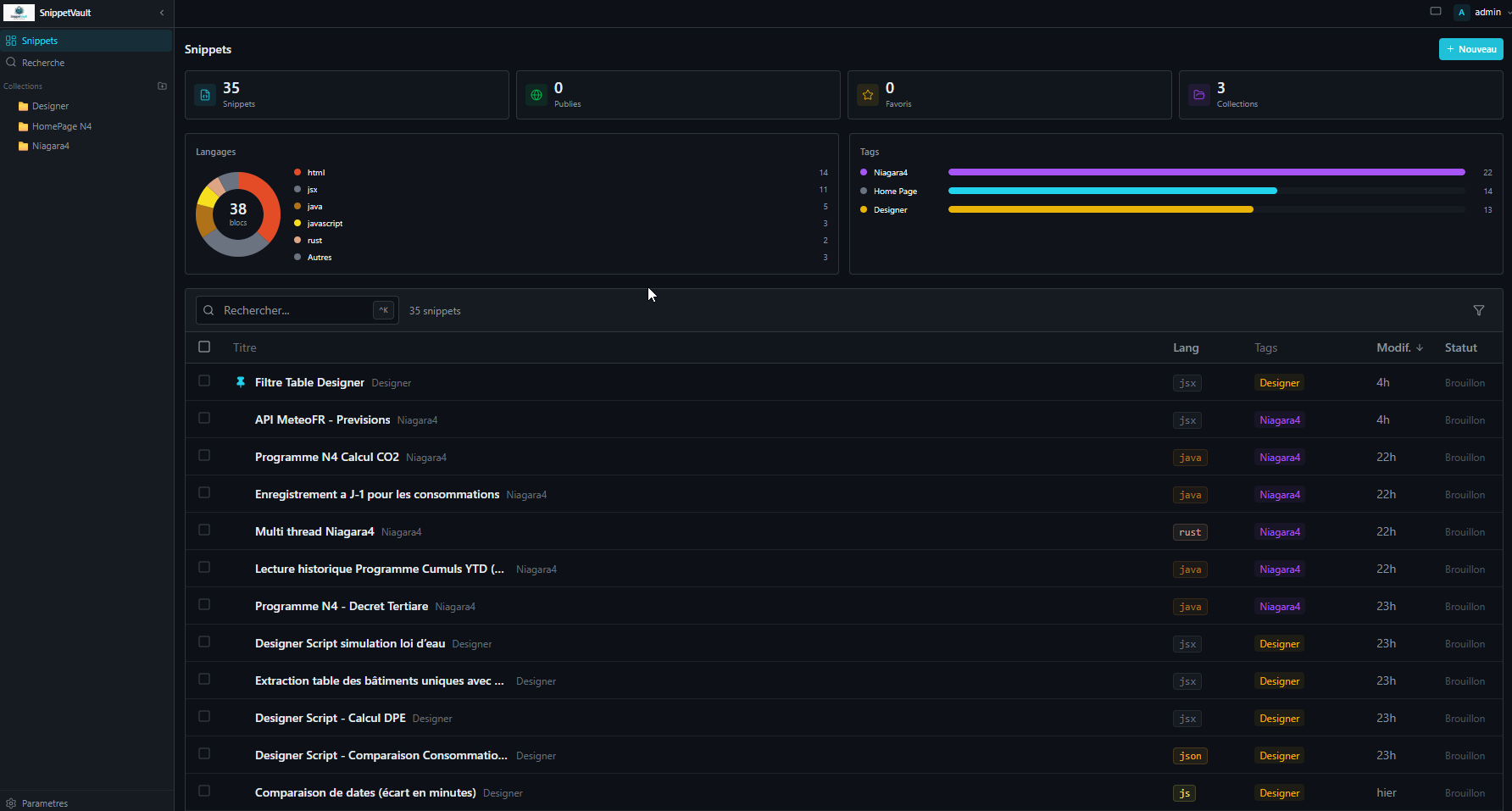The height and width of the screenshot is (811, 1512).
Task: Click the Nouveau button
Action: point(1470,48)
